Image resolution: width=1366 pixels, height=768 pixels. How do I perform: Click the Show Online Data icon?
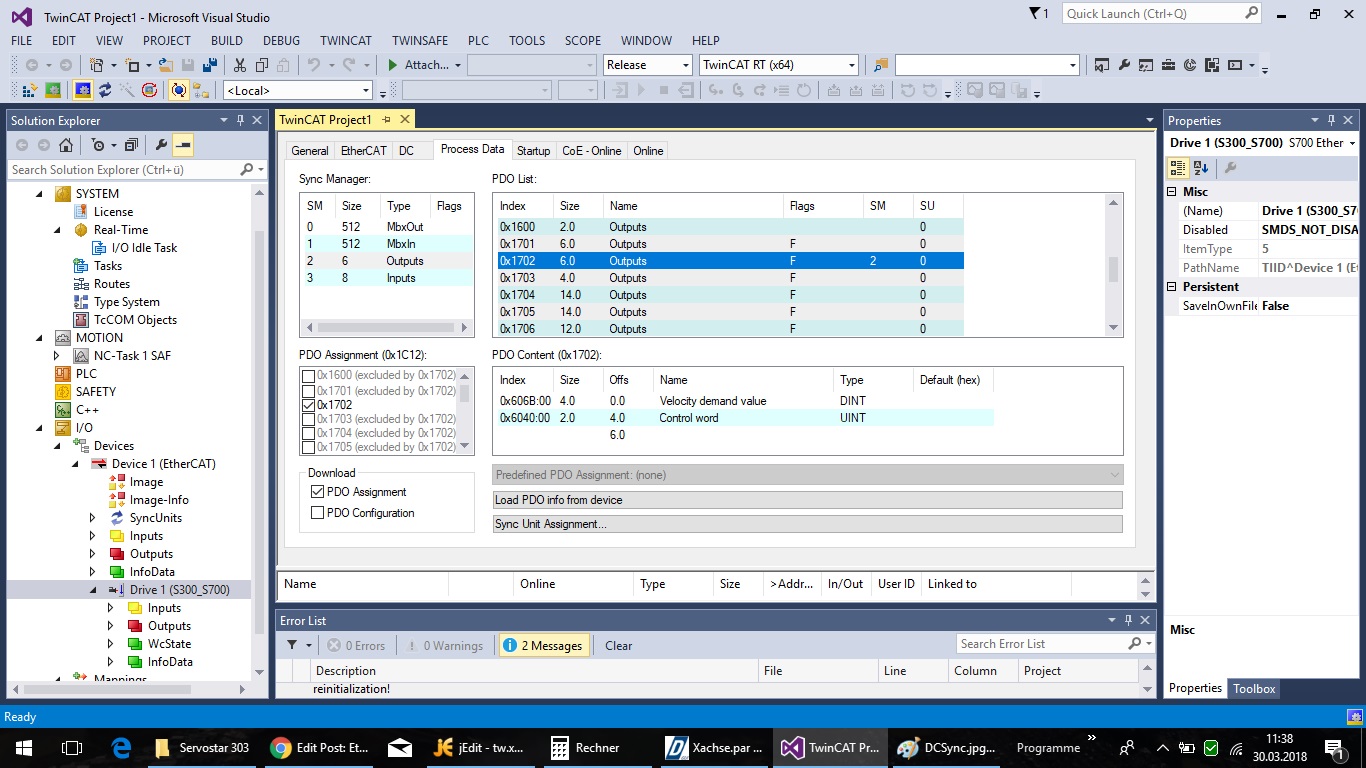click(x=179, y=90)
